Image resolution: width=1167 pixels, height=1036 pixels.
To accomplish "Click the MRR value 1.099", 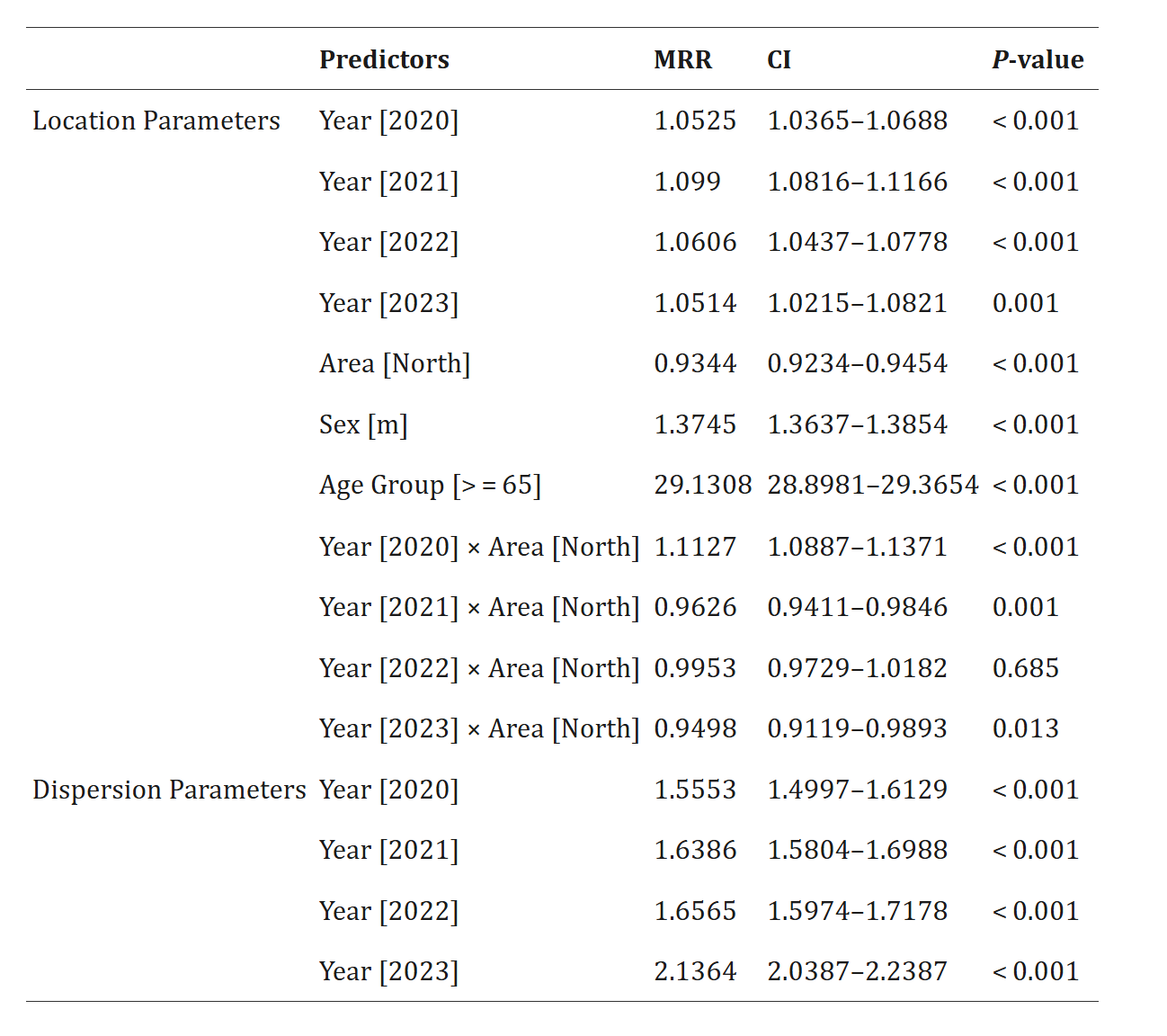I will pyautogui.click(x=687, y=182).
